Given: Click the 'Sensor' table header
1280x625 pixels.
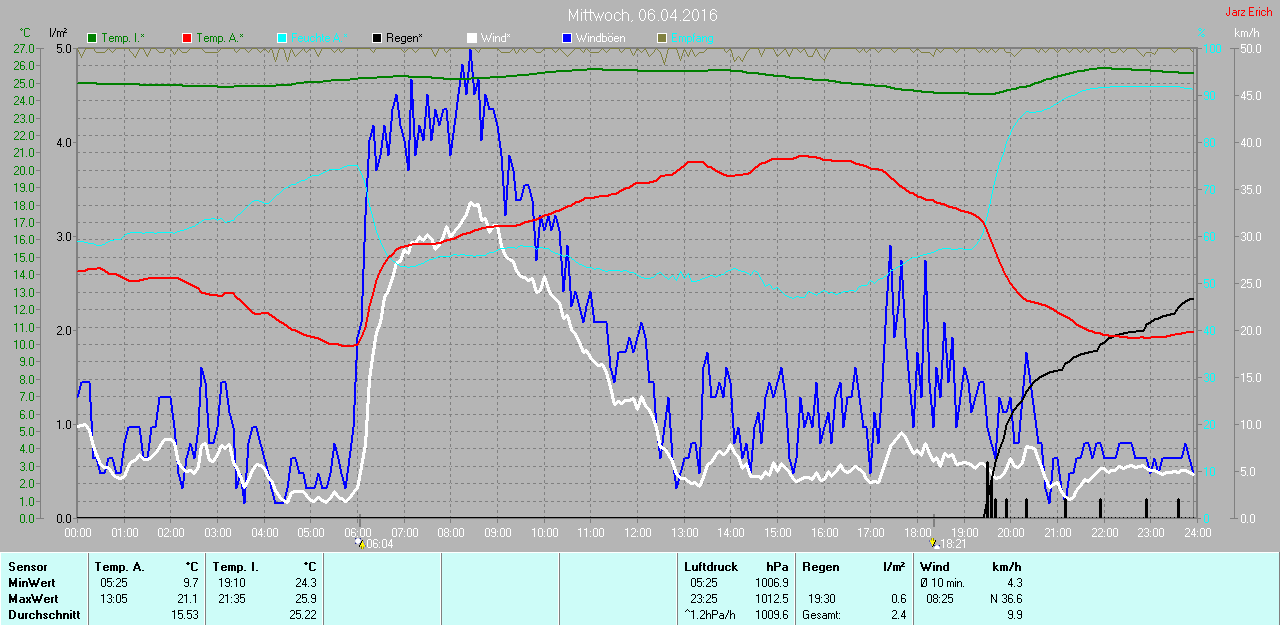Looking at the screenshot, I should click(27, 567).
